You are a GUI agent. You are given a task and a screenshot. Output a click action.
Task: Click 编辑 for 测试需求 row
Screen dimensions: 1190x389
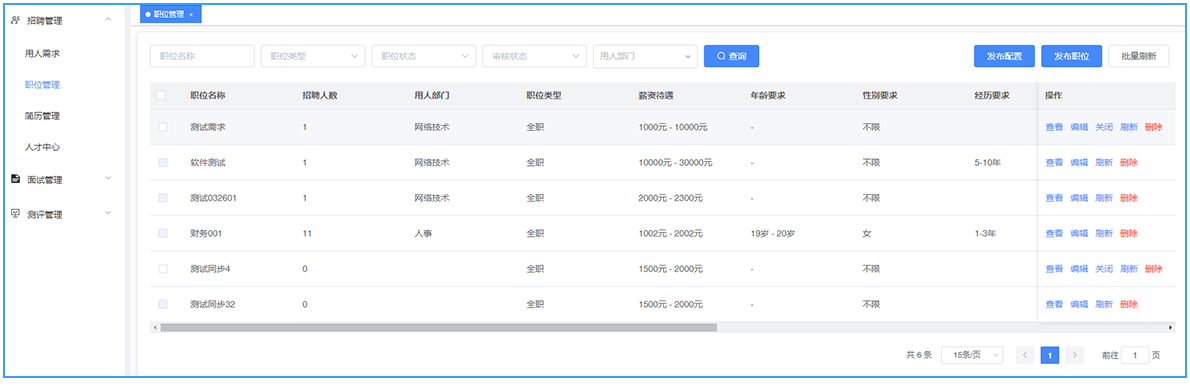click(x=1079, y=127)
